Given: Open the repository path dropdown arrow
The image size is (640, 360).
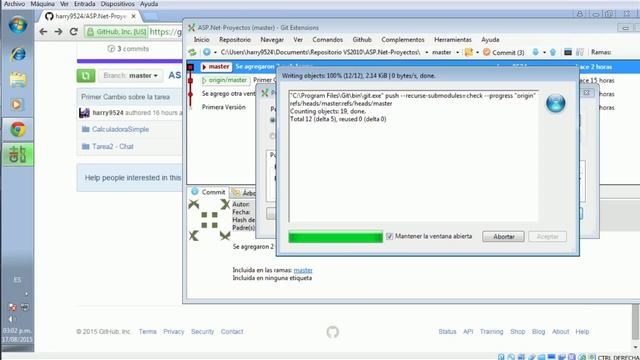Looking at the screenshot, I should pyautogui.click(x=427, y=52).
